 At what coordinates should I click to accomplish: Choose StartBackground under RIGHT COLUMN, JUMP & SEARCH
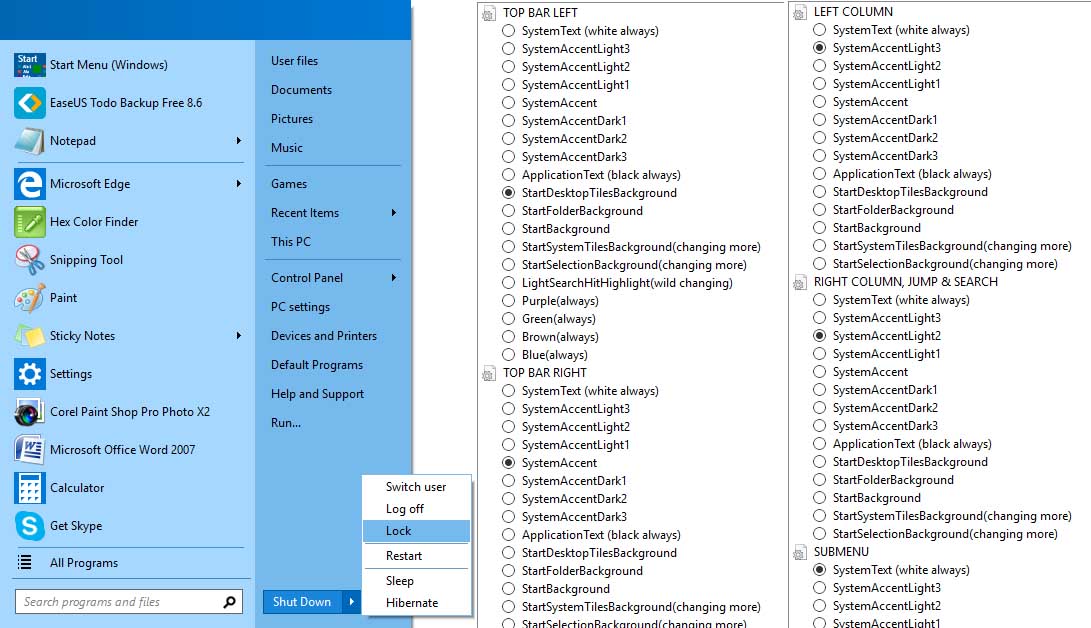[820, 498]
